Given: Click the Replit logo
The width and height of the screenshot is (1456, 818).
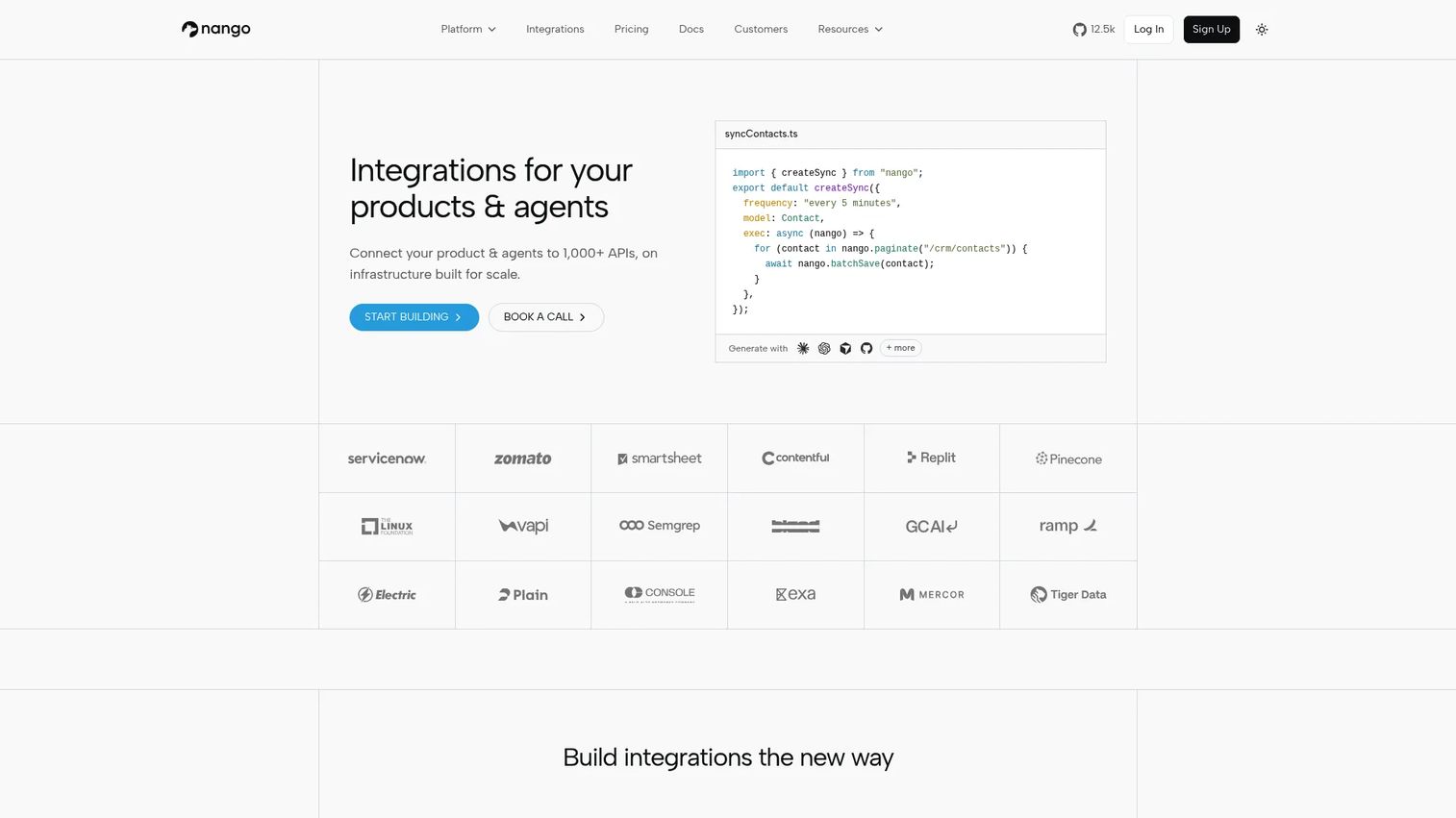Looking at the screenshot, I should tap(931, 458).
